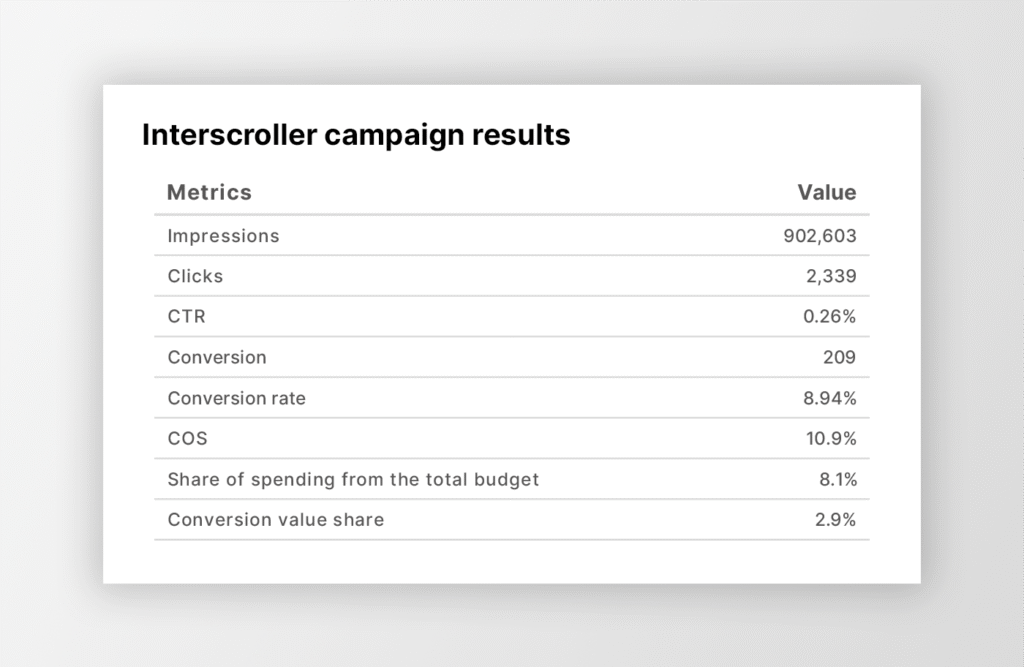Select the 209 conversion value
Viewport: 1024px width, 667px height.
tap(840, 357)
